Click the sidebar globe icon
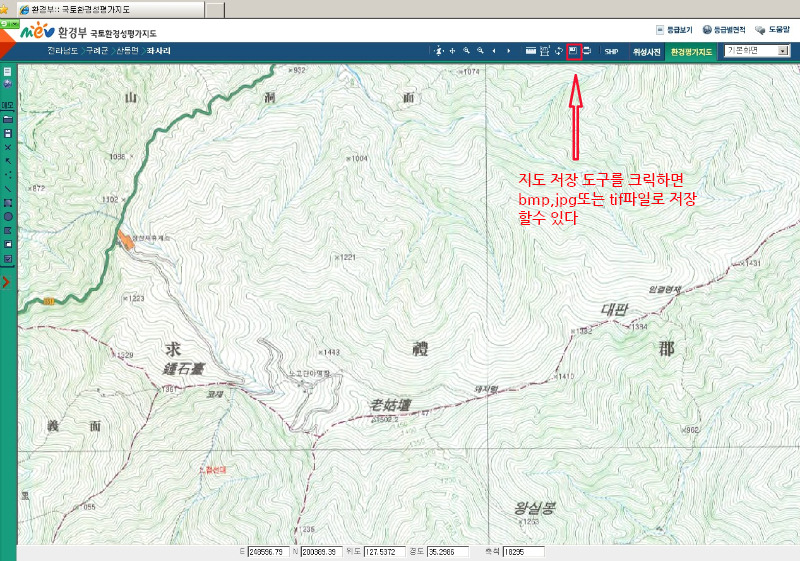 point(7,84)
